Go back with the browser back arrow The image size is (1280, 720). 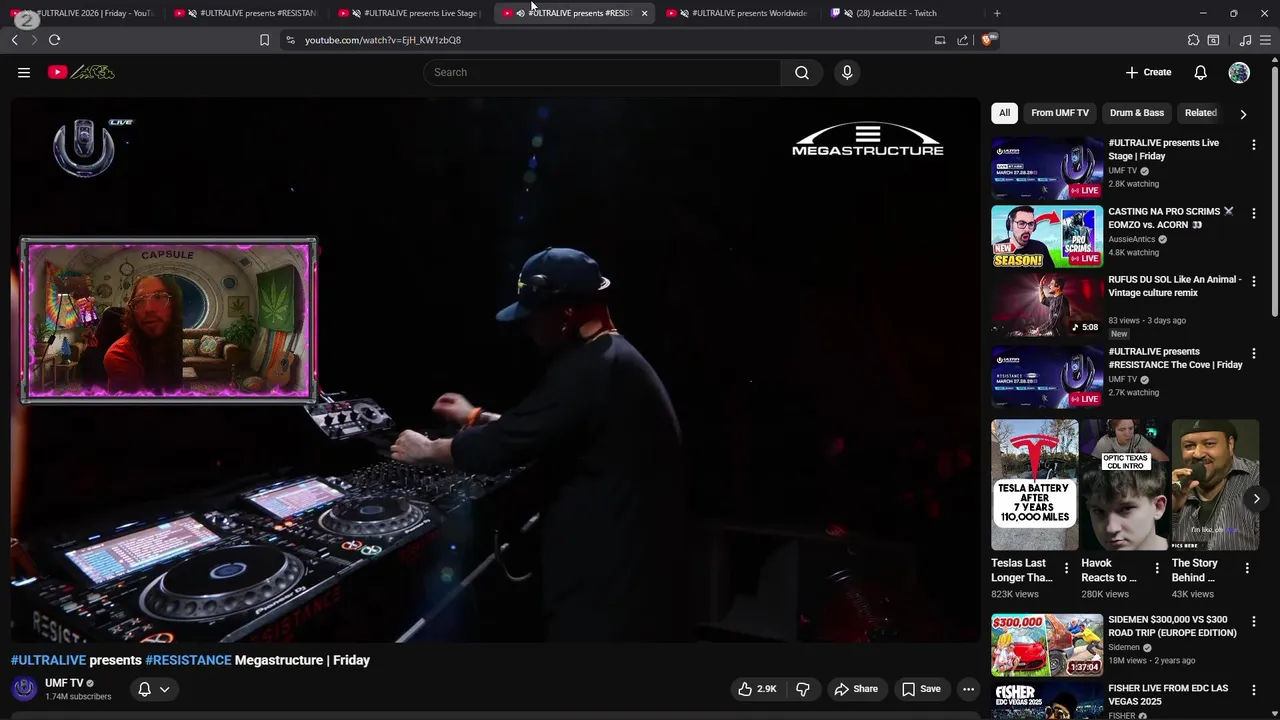(x=14, y=40)
